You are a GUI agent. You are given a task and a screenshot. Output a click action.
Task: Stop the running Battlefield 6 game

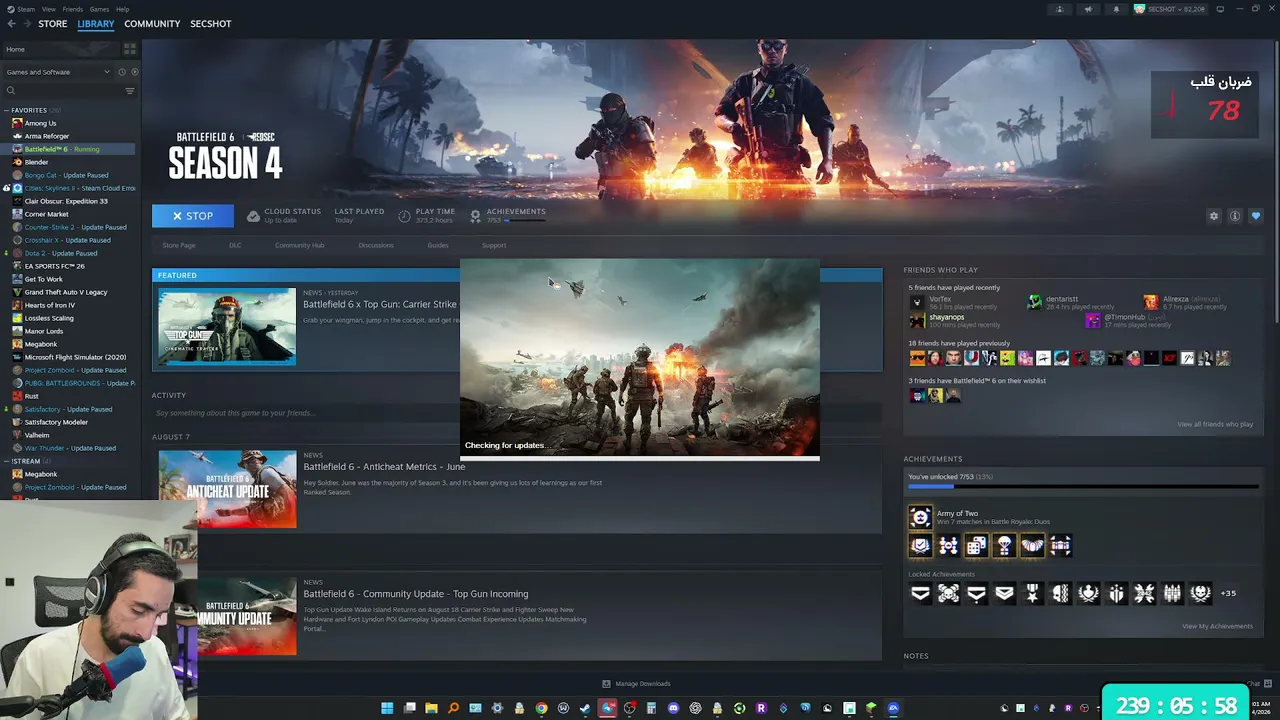point(193,216)
